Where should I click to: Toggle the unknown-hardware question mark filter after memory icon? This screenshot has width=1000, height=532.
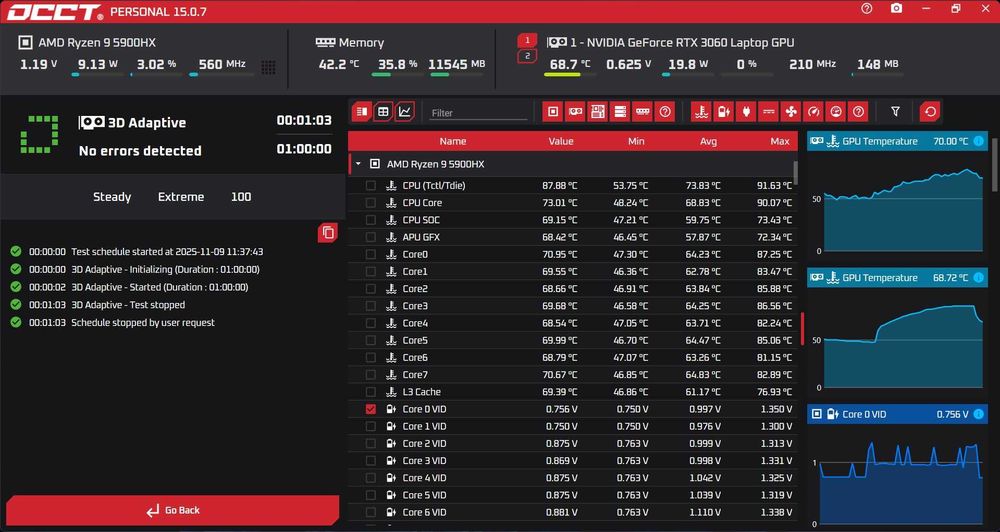[665, 112]
